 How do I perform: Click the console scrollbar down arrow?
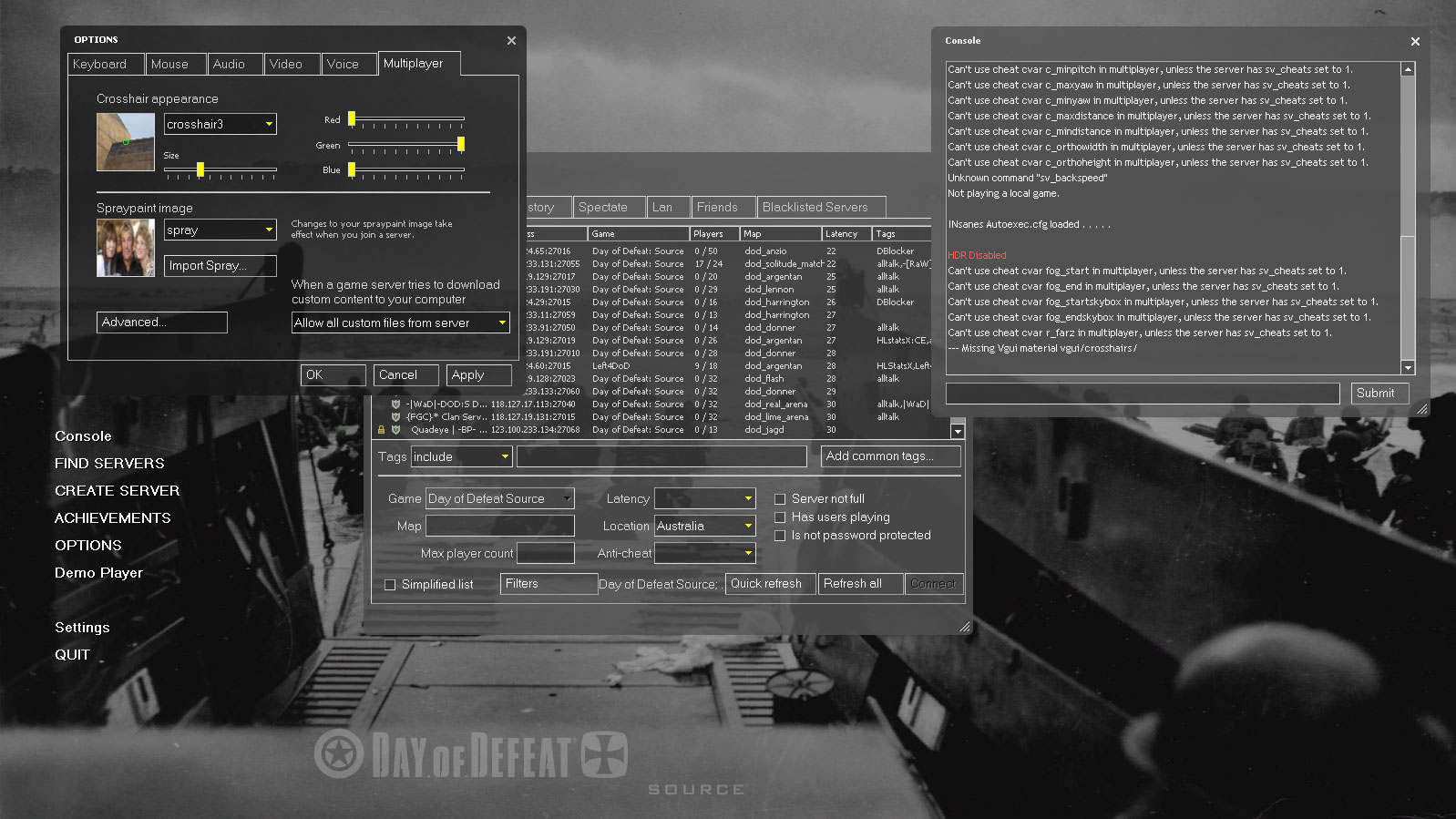(1408, 368)
